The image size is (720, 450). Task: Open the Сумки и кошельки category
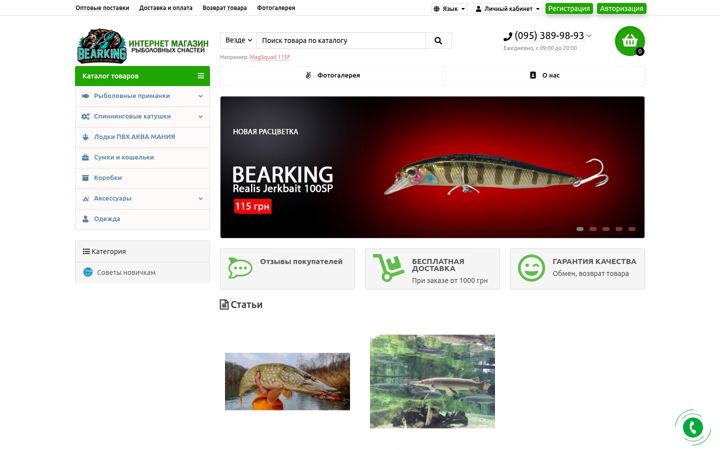142,157
